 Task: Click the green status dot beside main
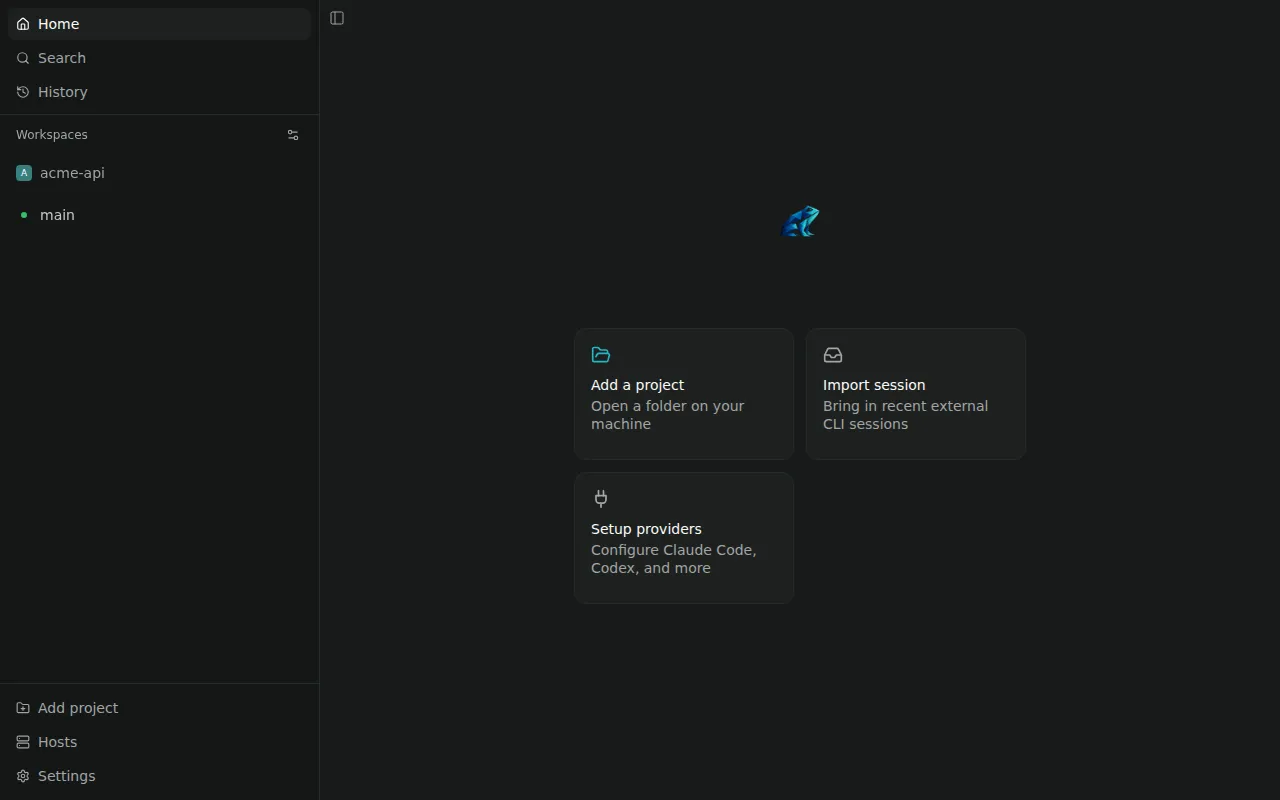[24, 215]
